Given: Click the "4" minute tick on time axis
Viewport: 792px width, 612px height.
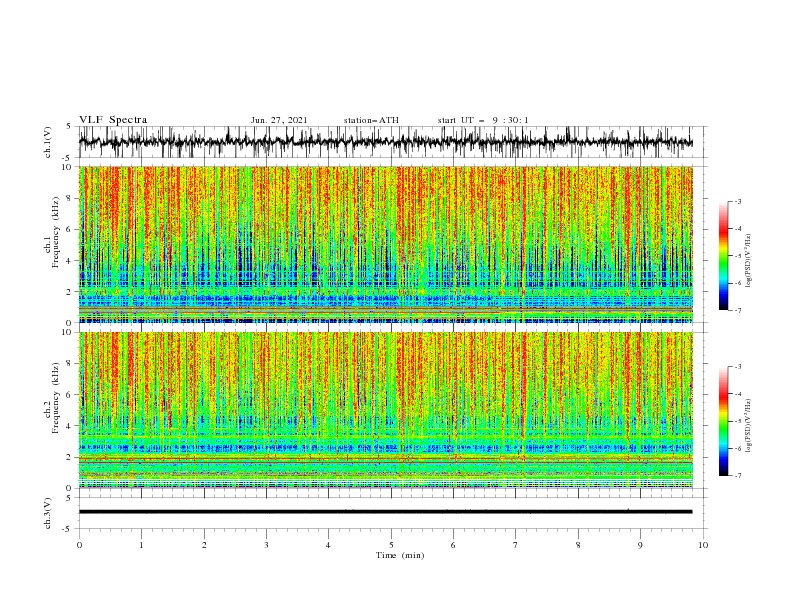Looking at the screenshot, I should click(329, 545).
